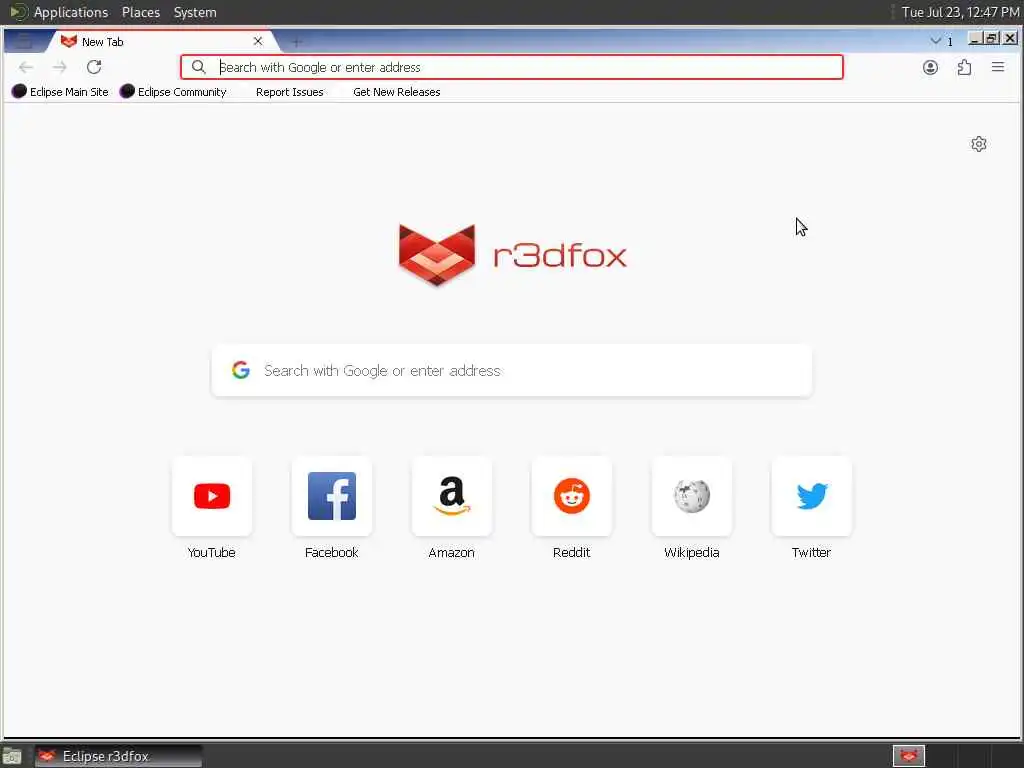
Task: Select the New Tab tab
Action: [163, 41]
